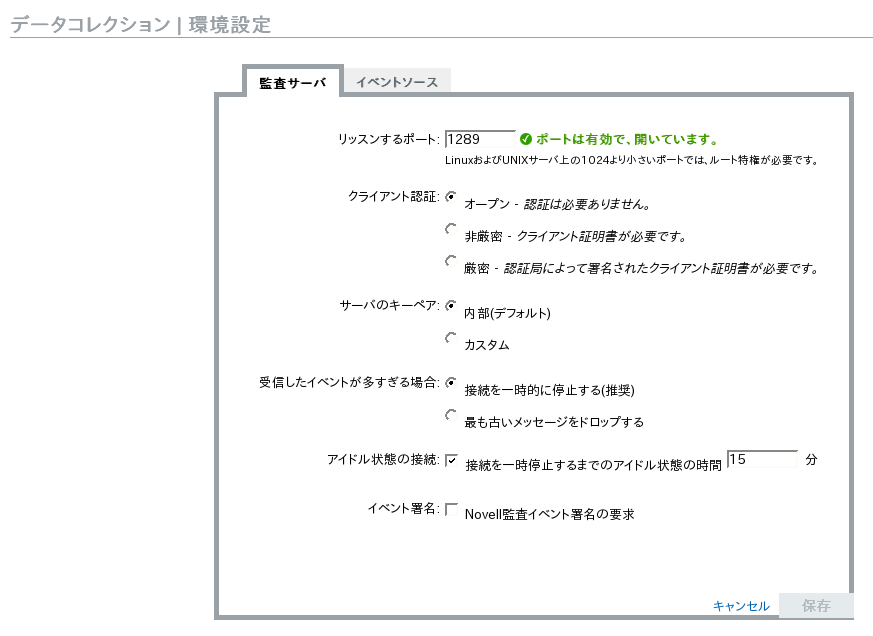
Task: Select 最も古いメッセージをドロップする option
Action: (451, 414)
